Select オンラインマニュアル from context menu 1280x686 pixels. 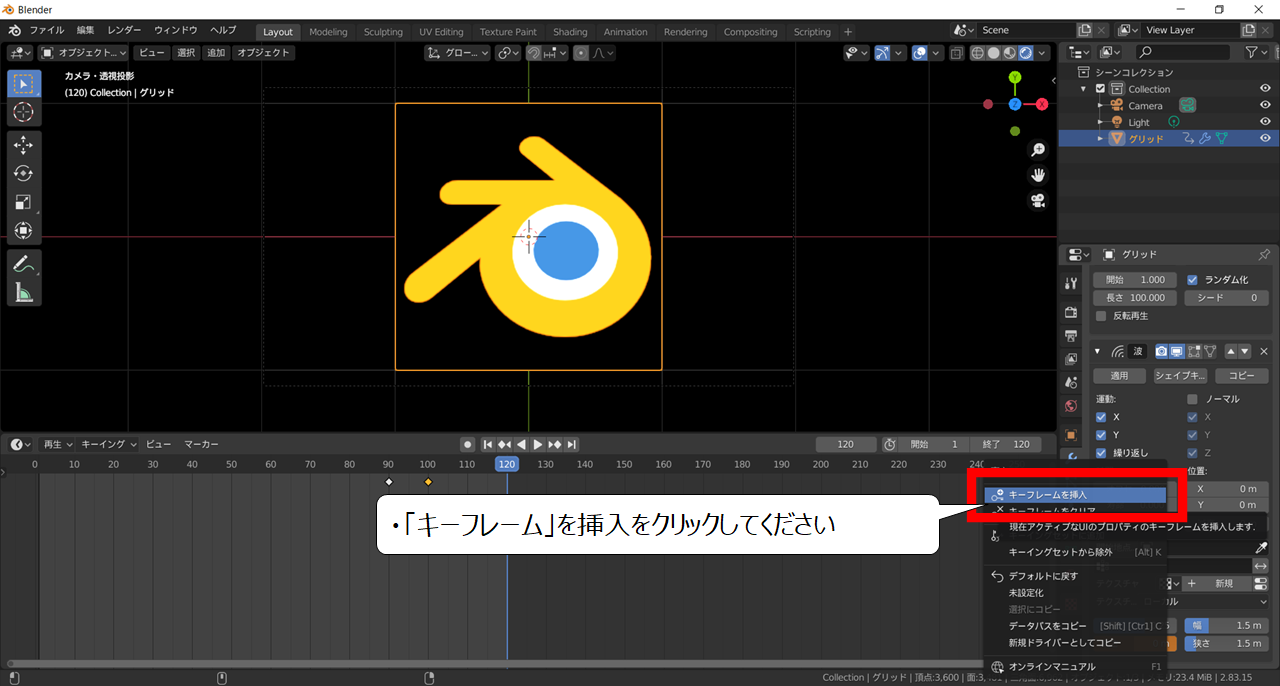(1076, 666)
